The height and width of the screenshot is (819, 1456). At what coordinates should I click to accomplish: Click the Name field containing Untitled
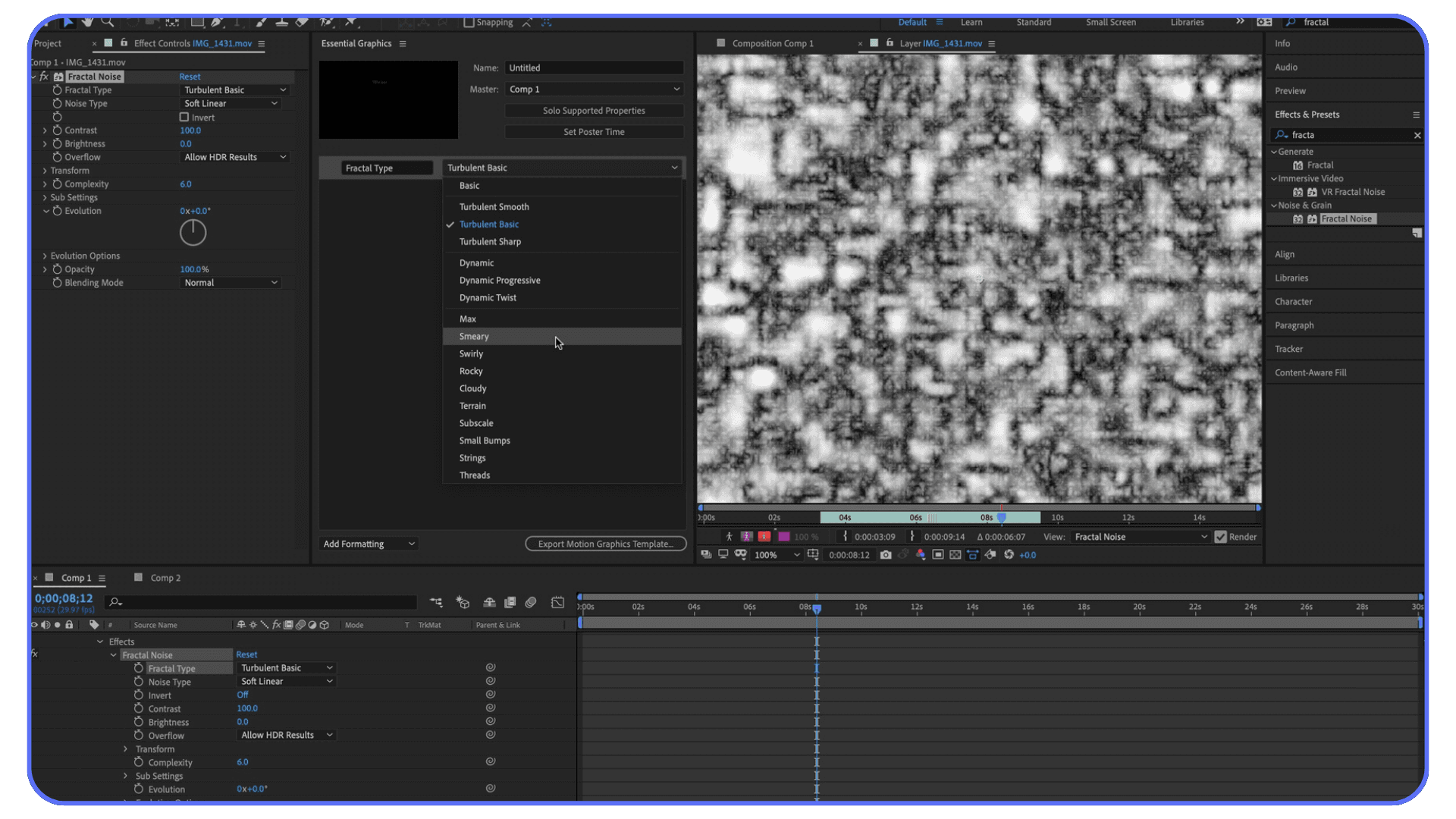(x=594, y=68)
